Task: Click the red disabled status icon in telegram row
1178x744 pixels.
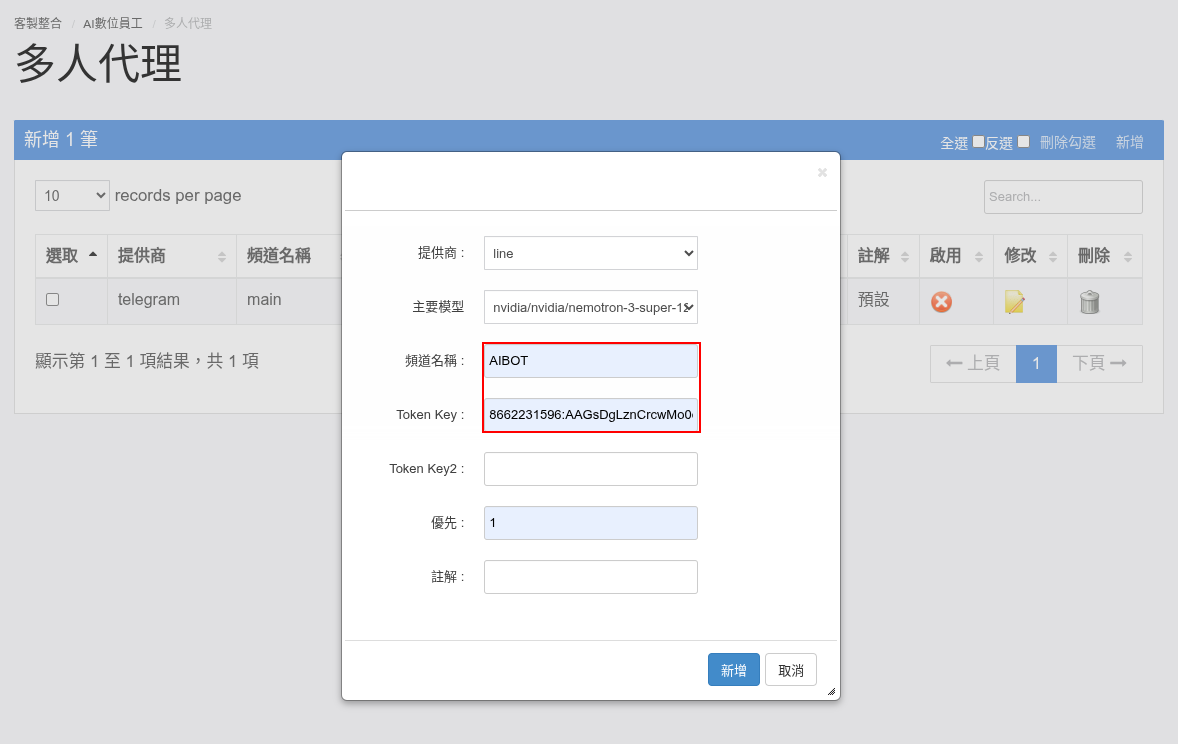Action: [941, 302]
